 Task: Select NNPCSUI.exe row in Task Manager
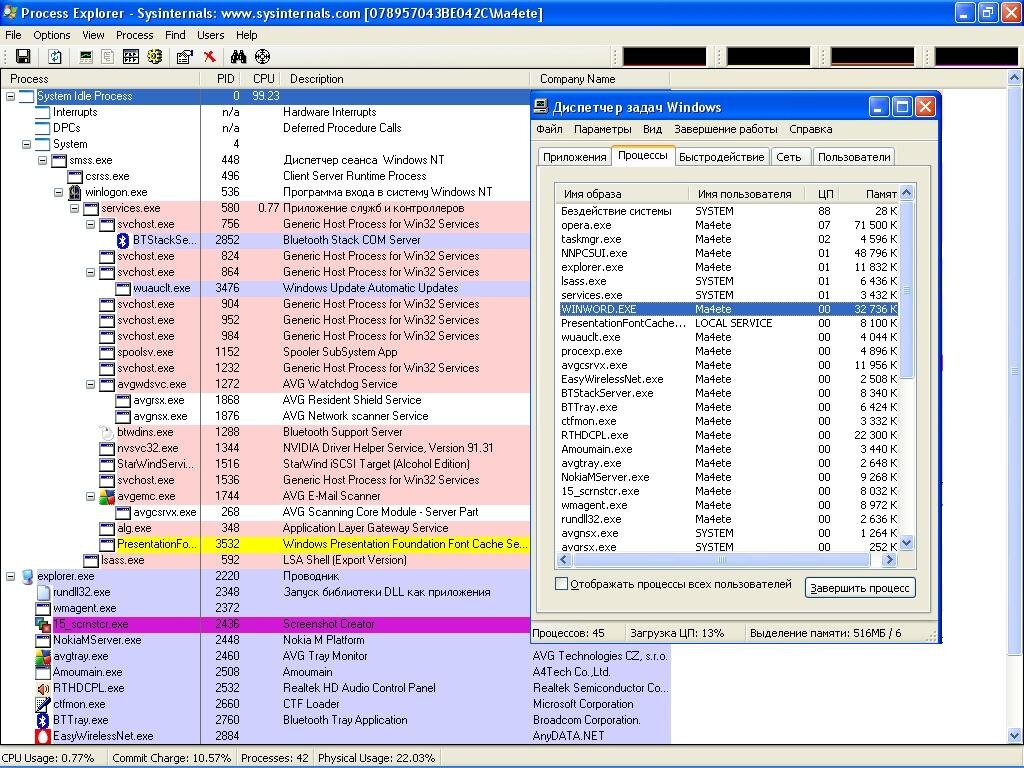729,253
